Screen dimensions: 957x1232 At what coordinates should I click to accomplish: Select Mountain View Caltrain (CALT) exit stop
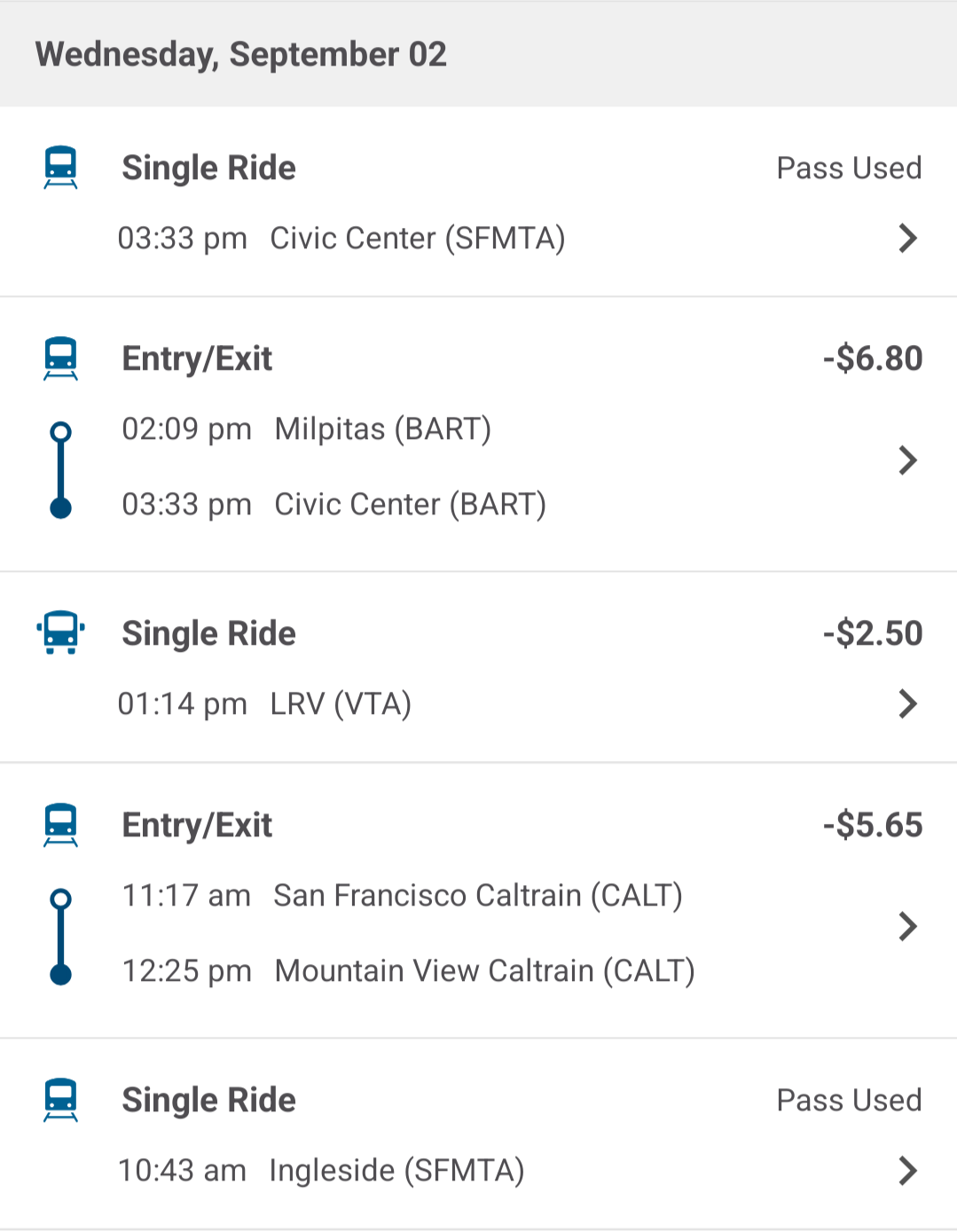484,971
